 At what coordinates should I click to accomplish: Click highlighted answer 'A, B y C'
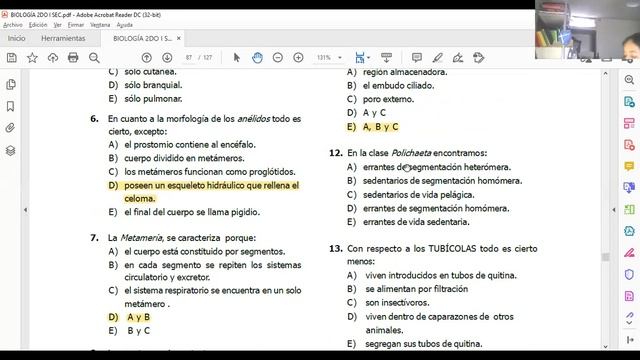380,127
